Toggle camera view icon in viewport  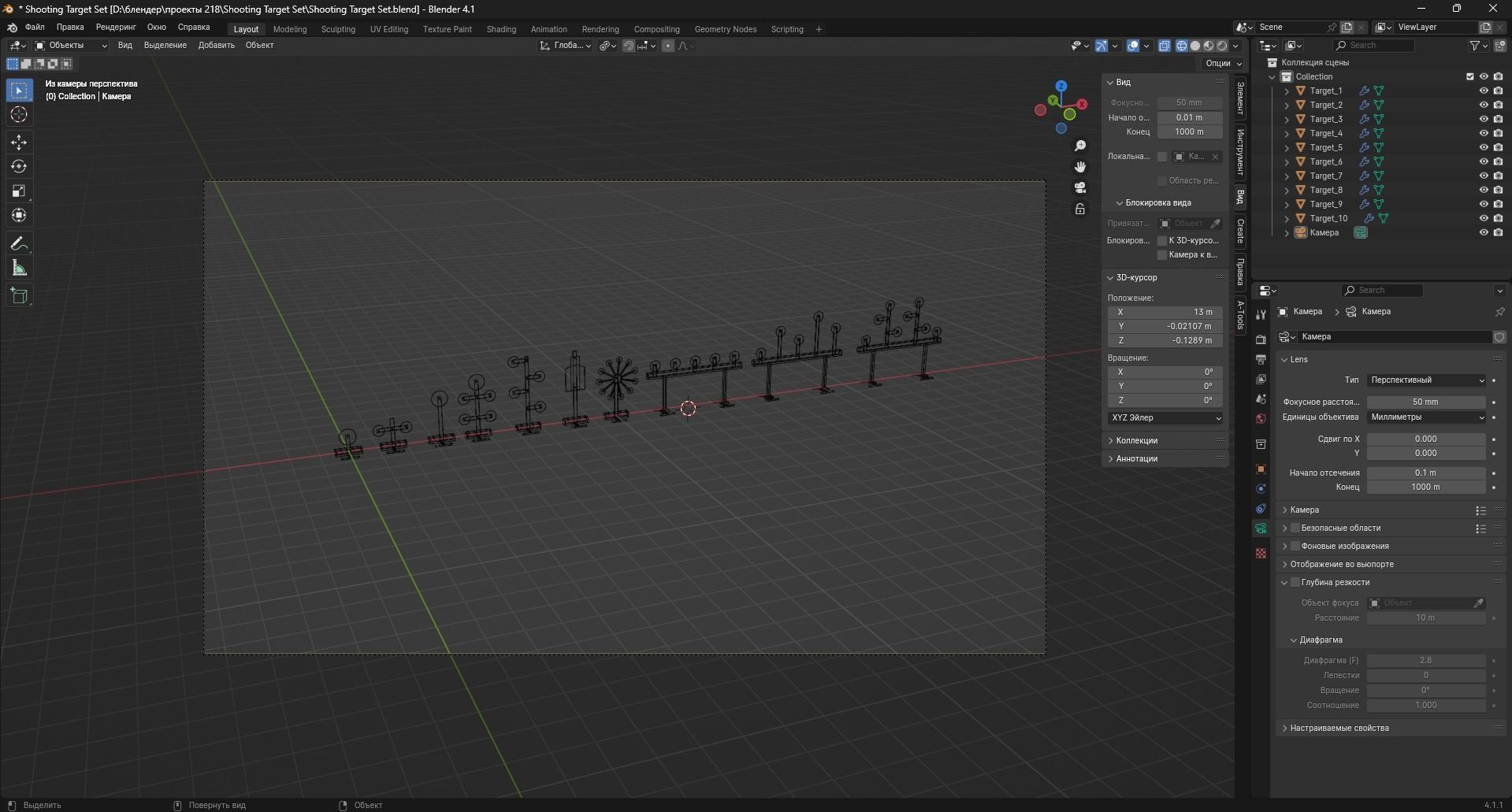pos(1080,187)
